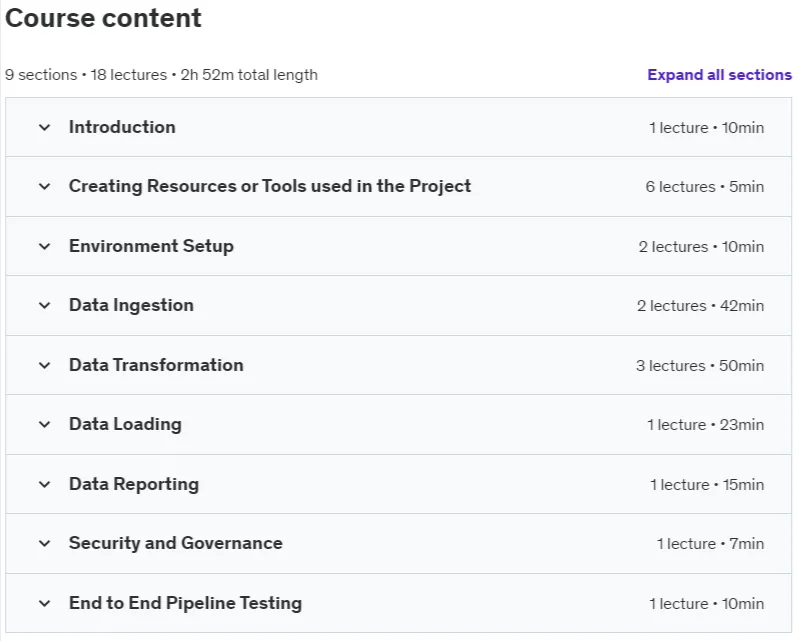
Task: Select the Data Reporting section title
Action: (134, 484)
